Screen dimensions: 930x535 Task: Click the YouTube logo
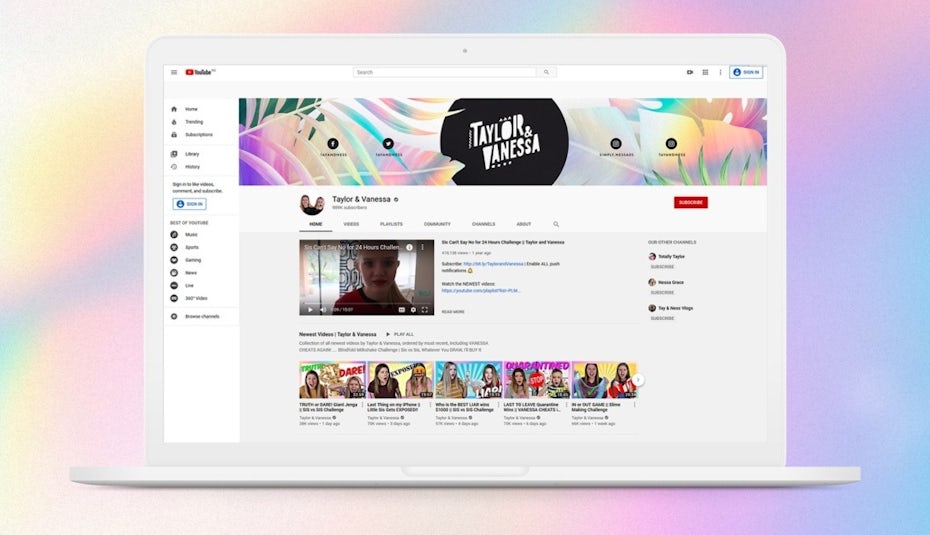pos(199,72)
